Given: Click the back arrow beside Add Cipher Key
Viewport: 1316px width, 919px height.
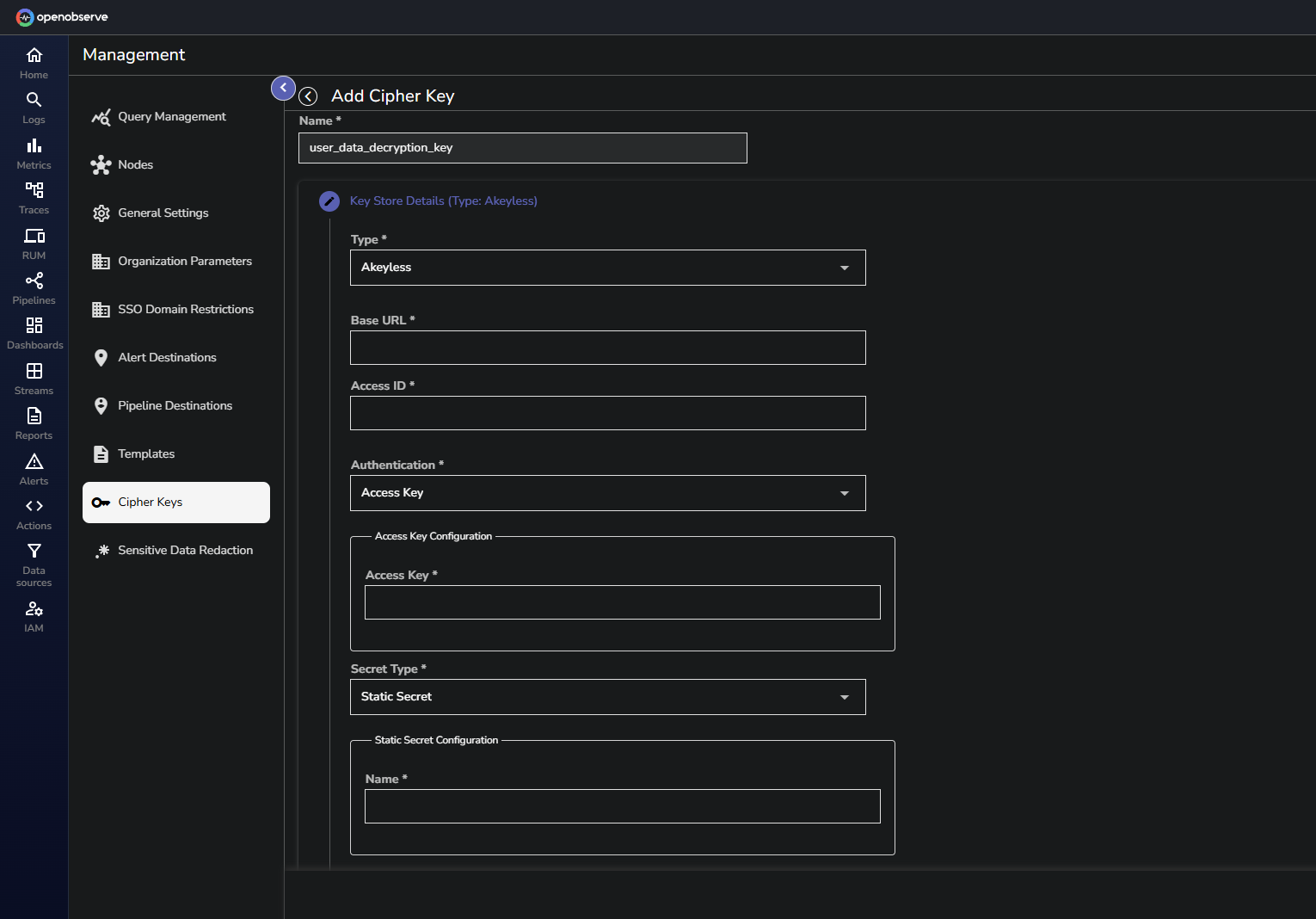Looking at the screenshot, I should tap(308, 96).
